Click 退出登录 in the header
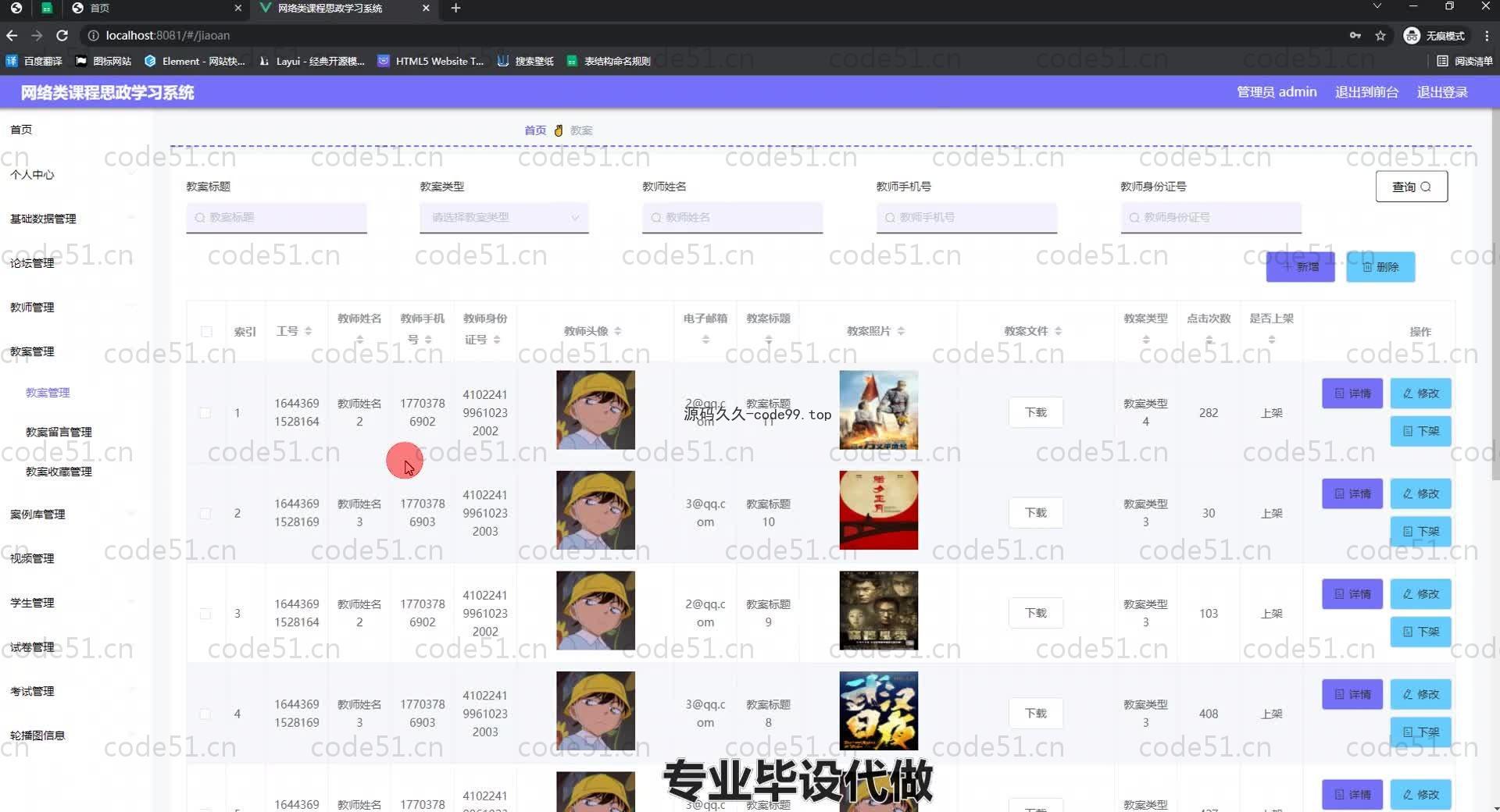 1442,92
